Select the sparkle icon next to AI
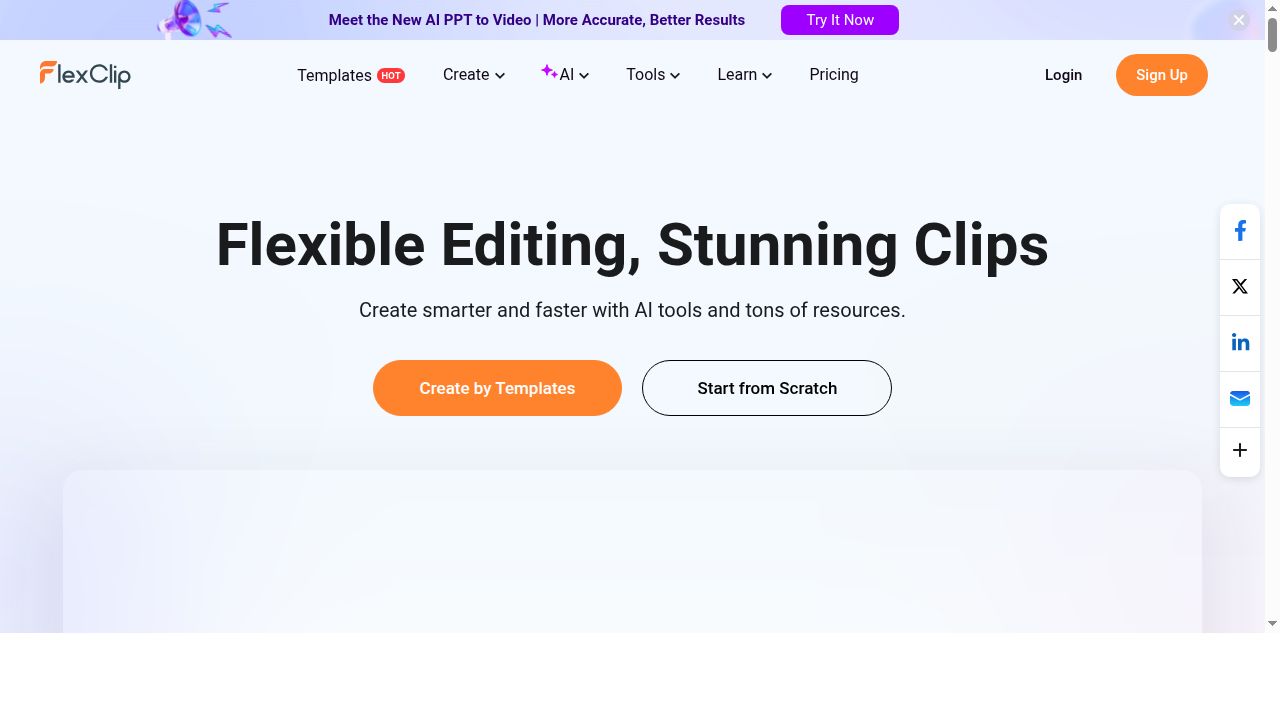The image size is (1280, 720). (550, 71)
